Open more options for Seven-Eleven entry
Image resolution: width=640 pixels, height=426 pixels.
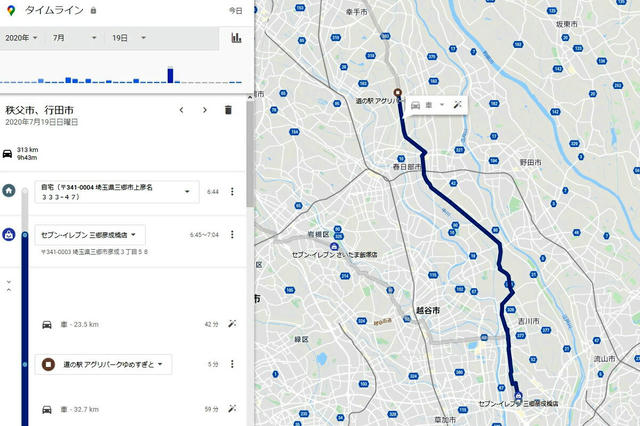pos(232,234)
